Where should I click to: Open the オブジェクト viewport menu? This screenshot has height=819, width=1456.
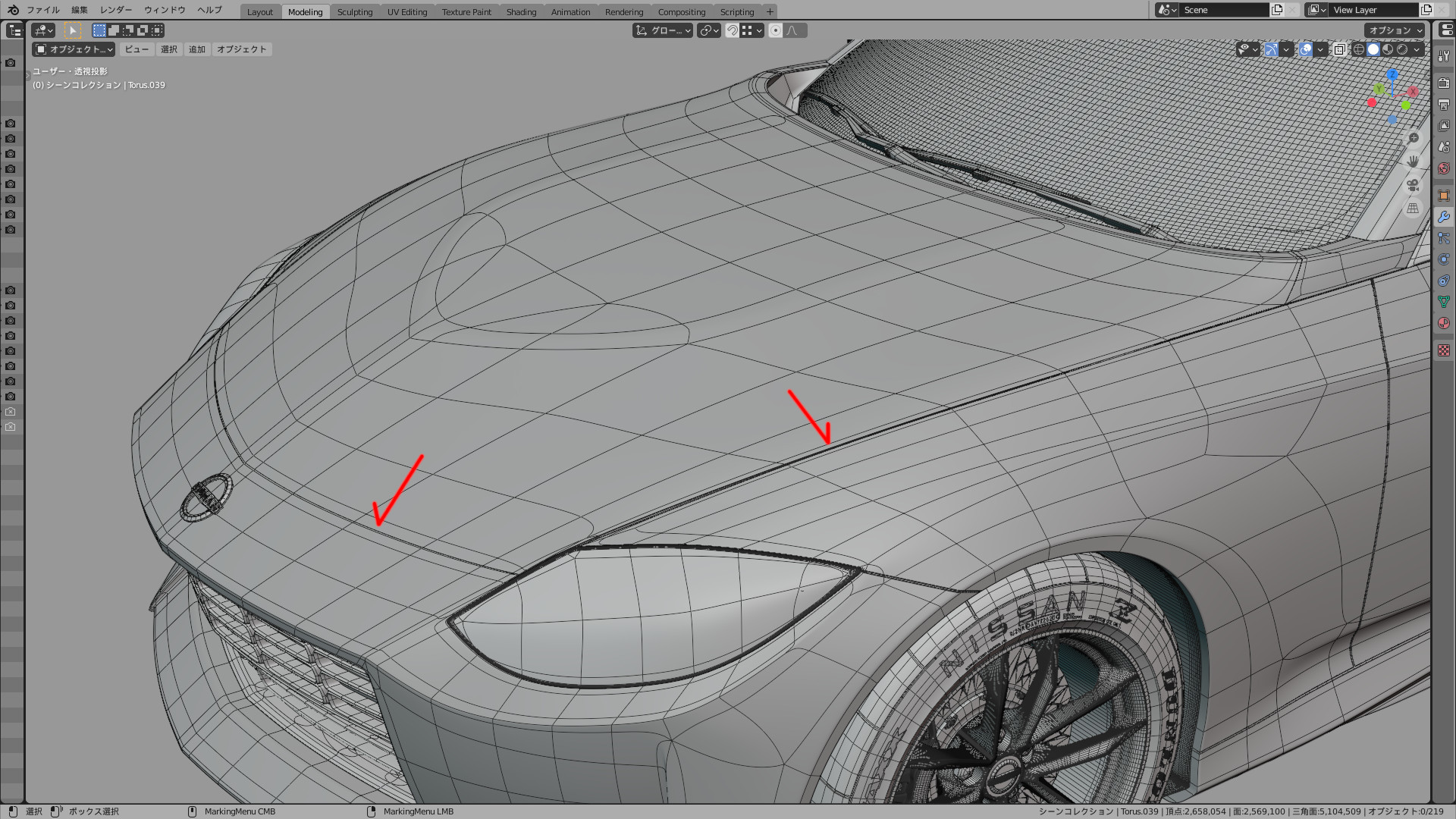[242, 49]
